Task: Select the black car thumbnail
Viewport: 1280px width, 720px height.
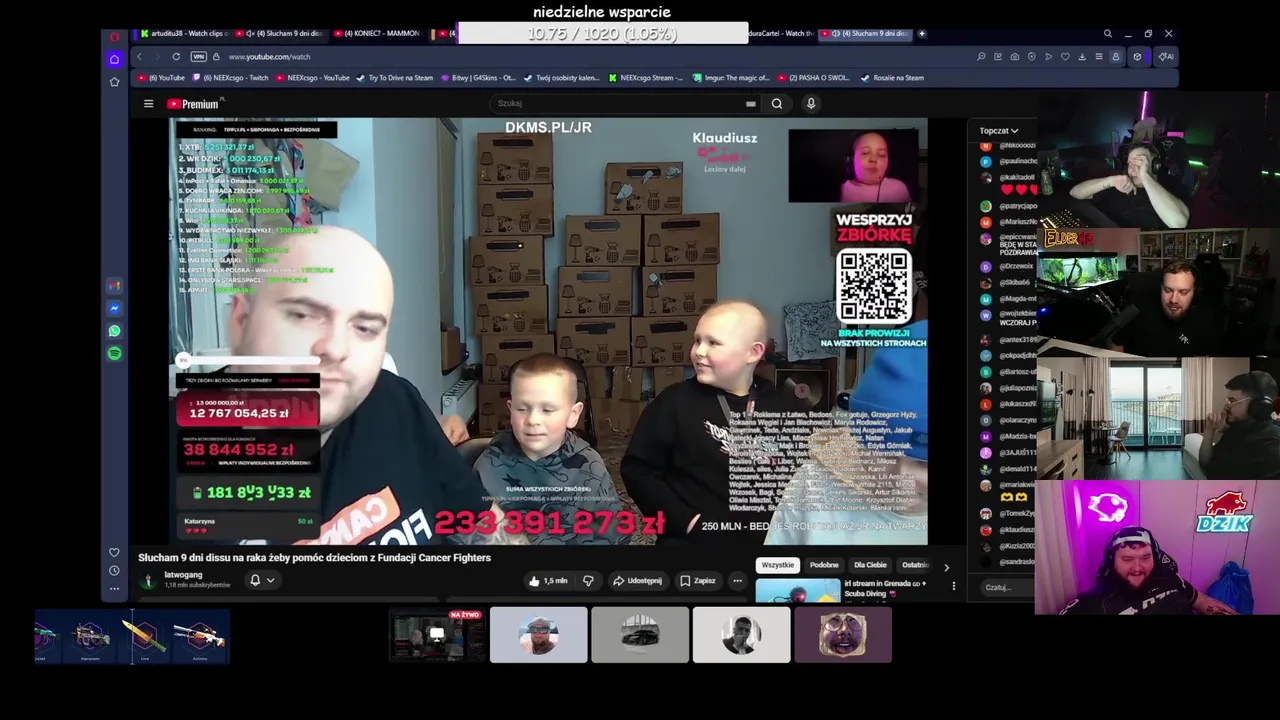Action: pyautogui.click(x=640, y=635)
